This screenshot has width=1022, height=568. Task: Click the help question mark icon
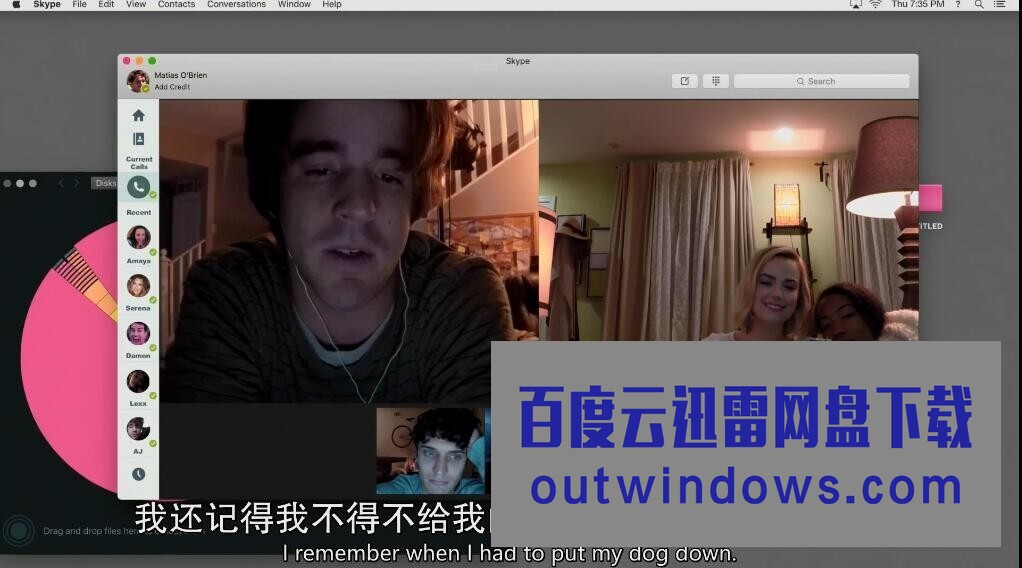pyautogui.click(x=957, y=4)
